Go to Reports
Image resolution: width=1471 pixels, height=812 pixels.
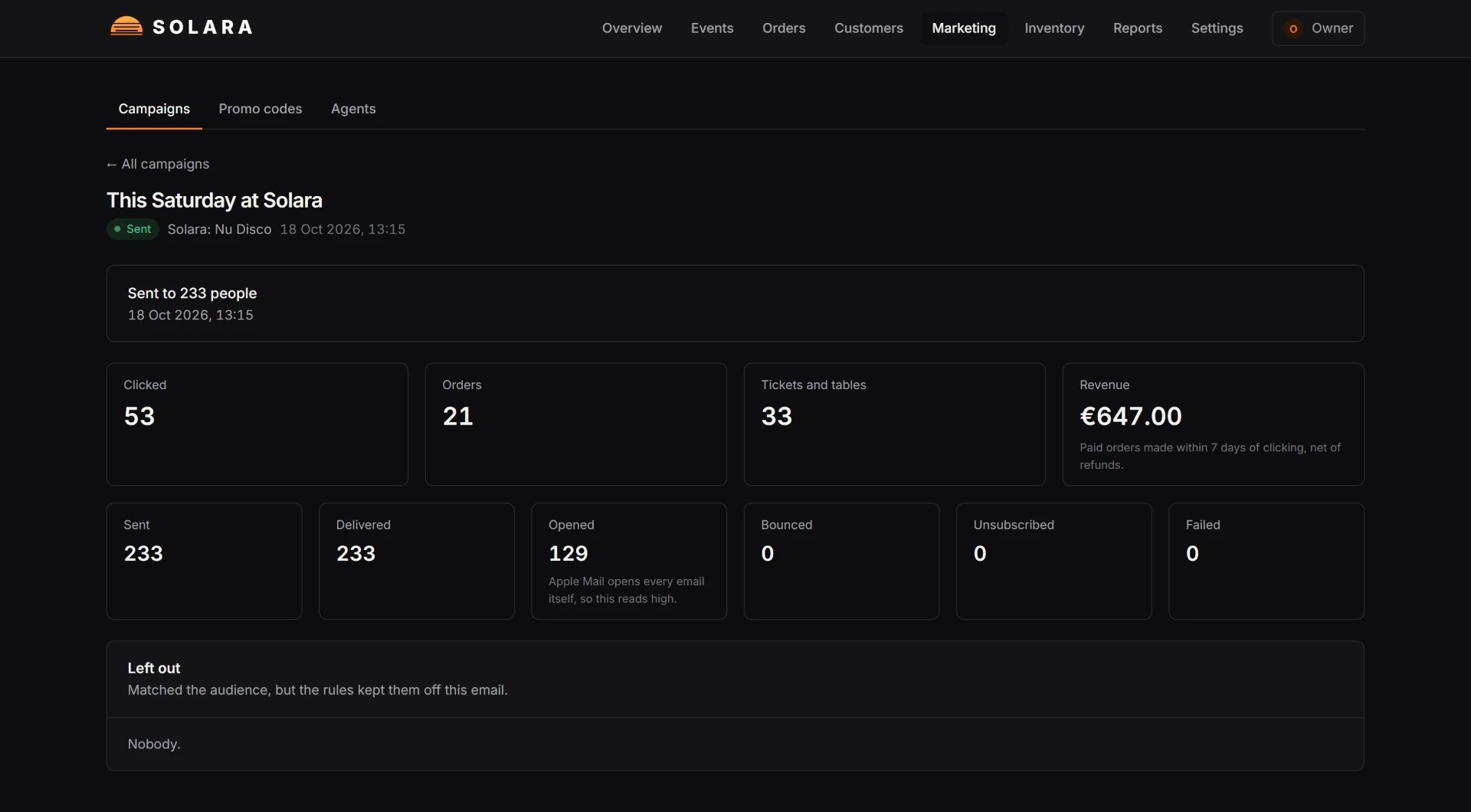tap(1137, 28)
